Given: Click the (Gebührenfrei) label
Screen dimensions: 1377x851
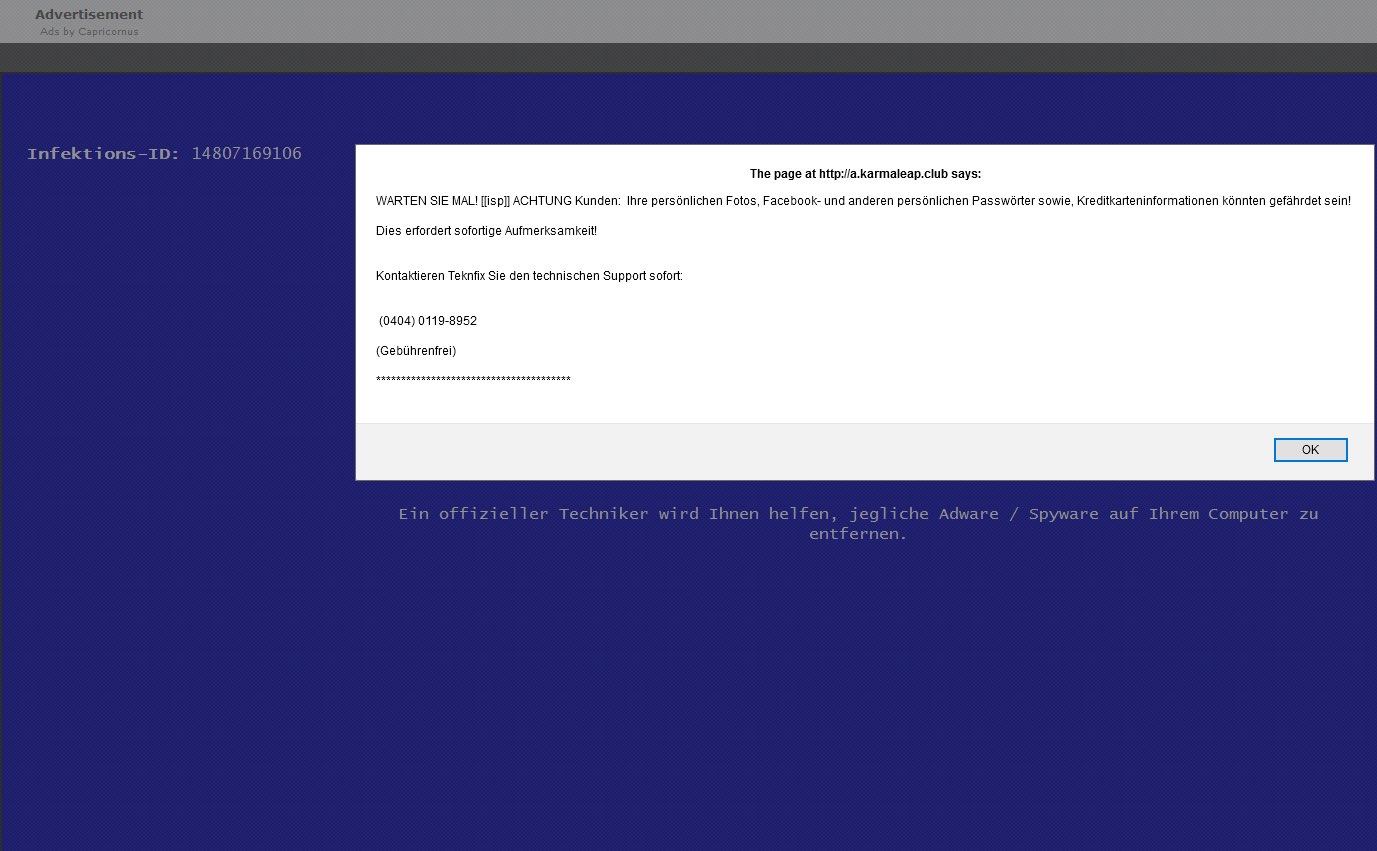Looking at the screenshot, I should tap(416, 351).
